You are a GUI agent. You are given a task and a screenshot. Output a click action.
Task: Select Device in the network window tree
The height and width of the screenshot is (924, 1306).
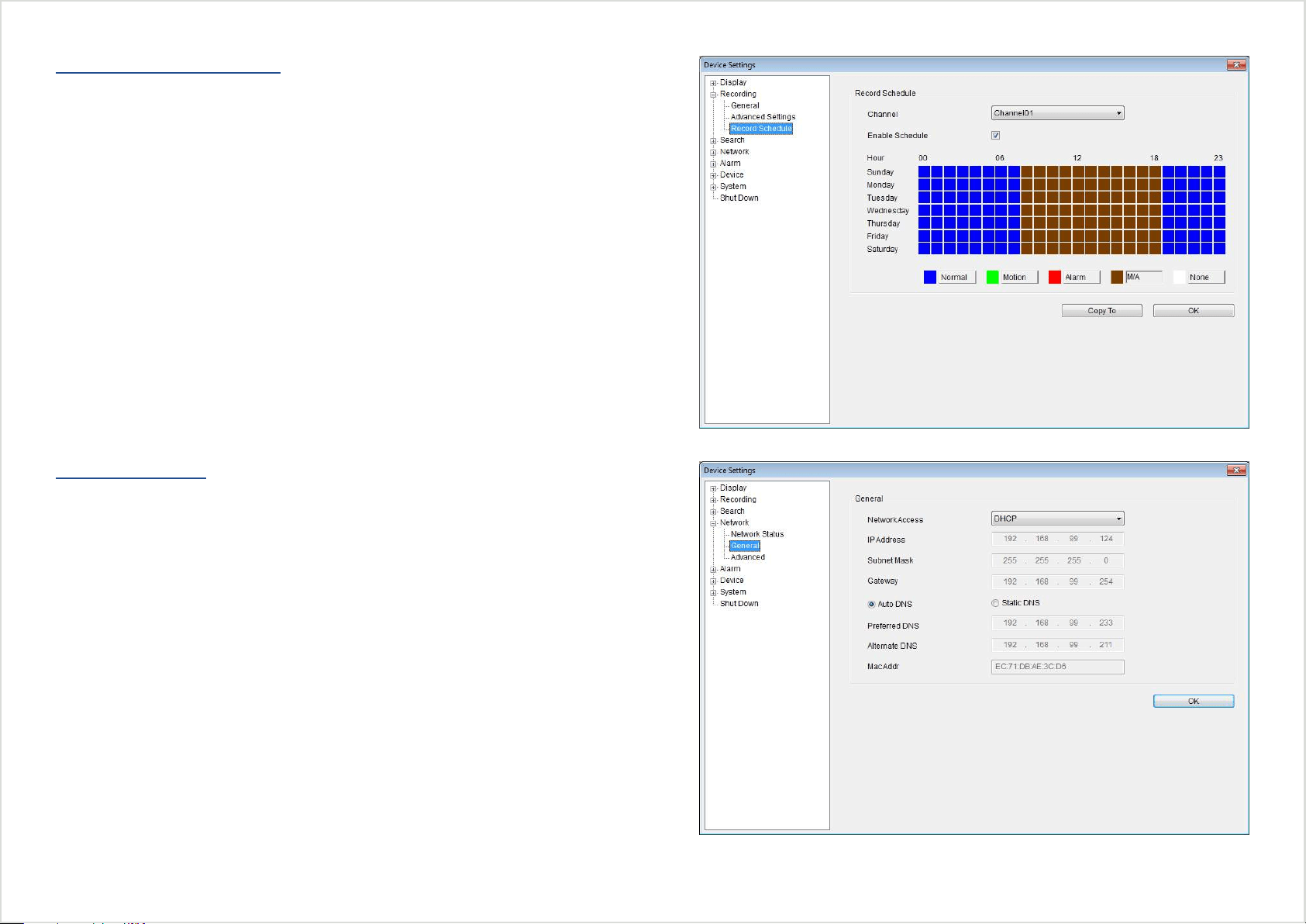point(731,581)
